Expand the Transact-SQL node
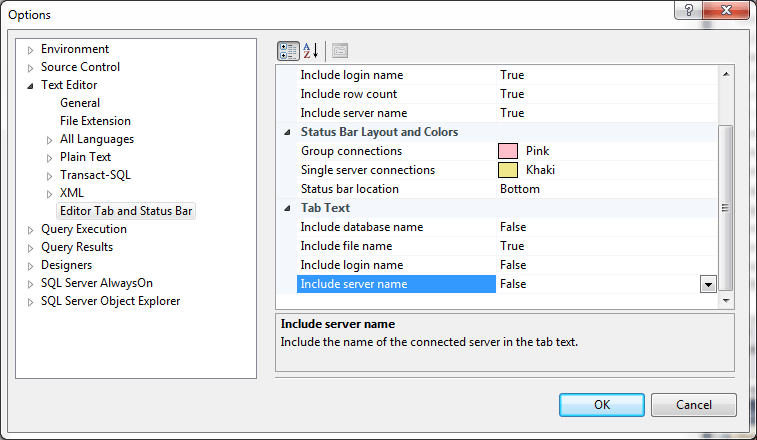The width and height of the screenshot is (757, 440). coord(49,175)
